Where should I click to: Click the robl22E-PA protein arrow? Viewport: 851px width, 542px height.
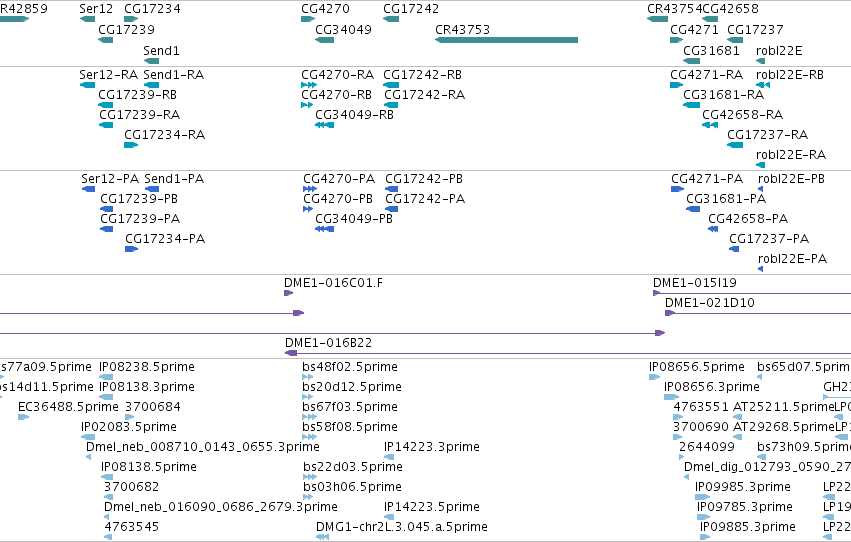tap(760, 269)
